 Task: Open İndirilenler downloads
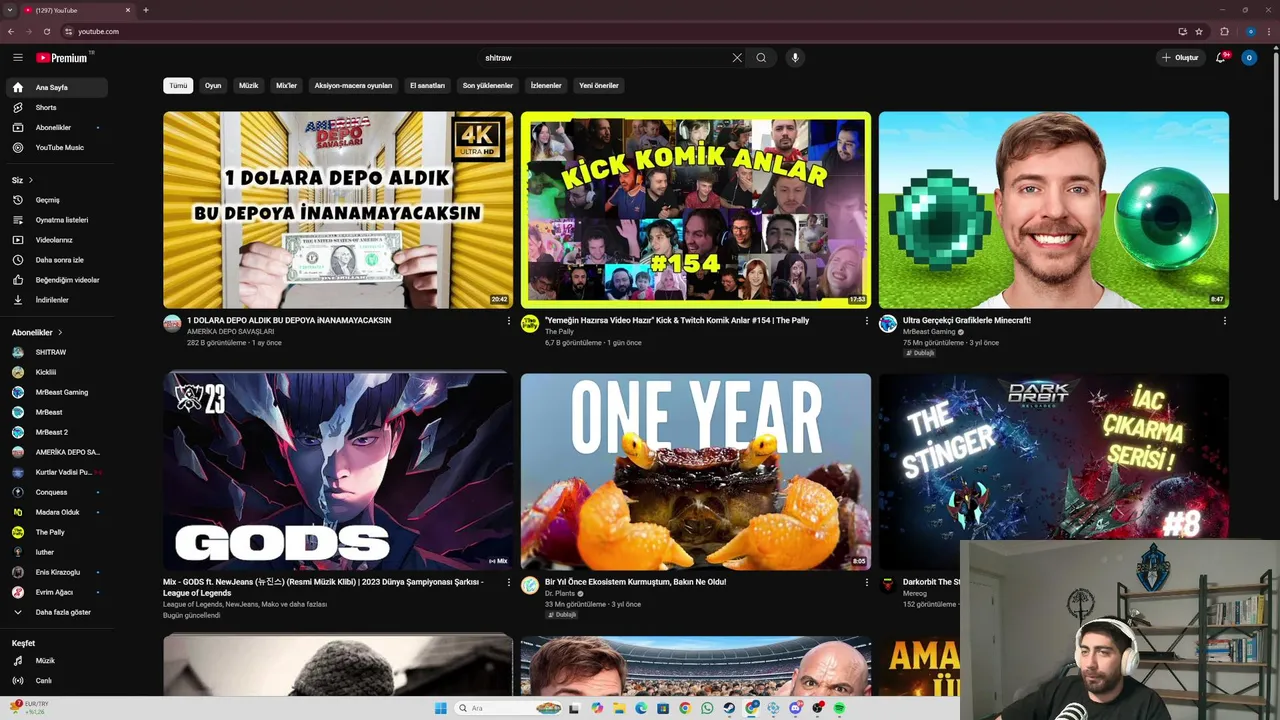pyautogui.click(x=58, y=300)
